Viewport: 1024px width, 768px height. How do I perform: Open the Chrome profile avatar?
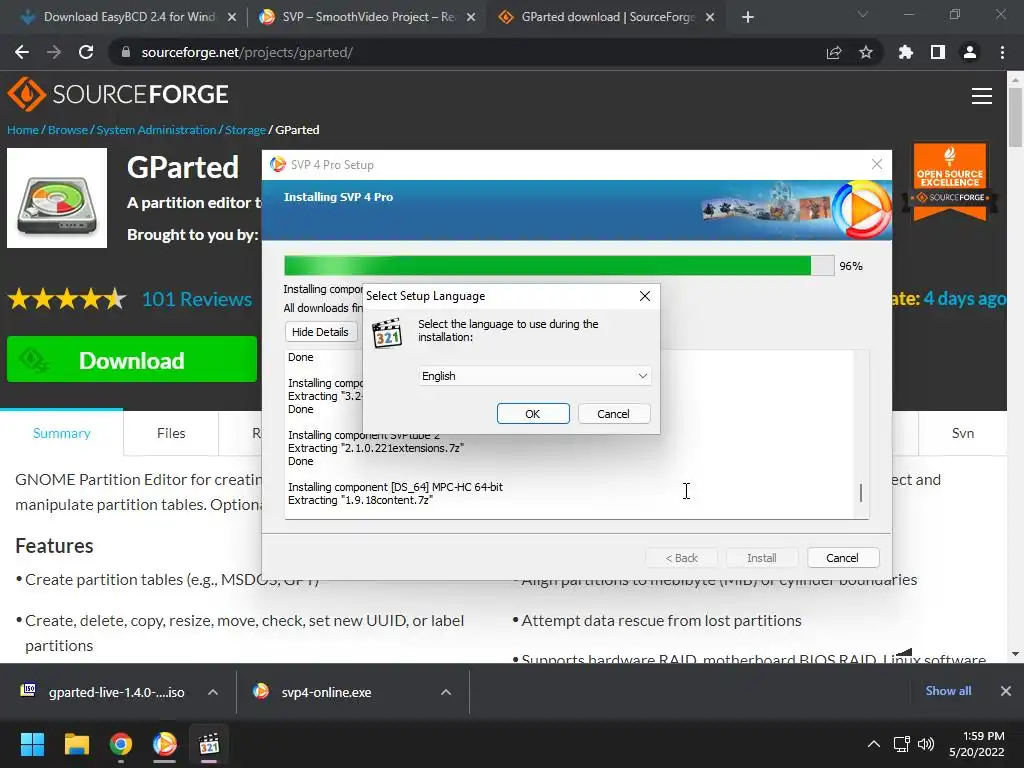970,52
